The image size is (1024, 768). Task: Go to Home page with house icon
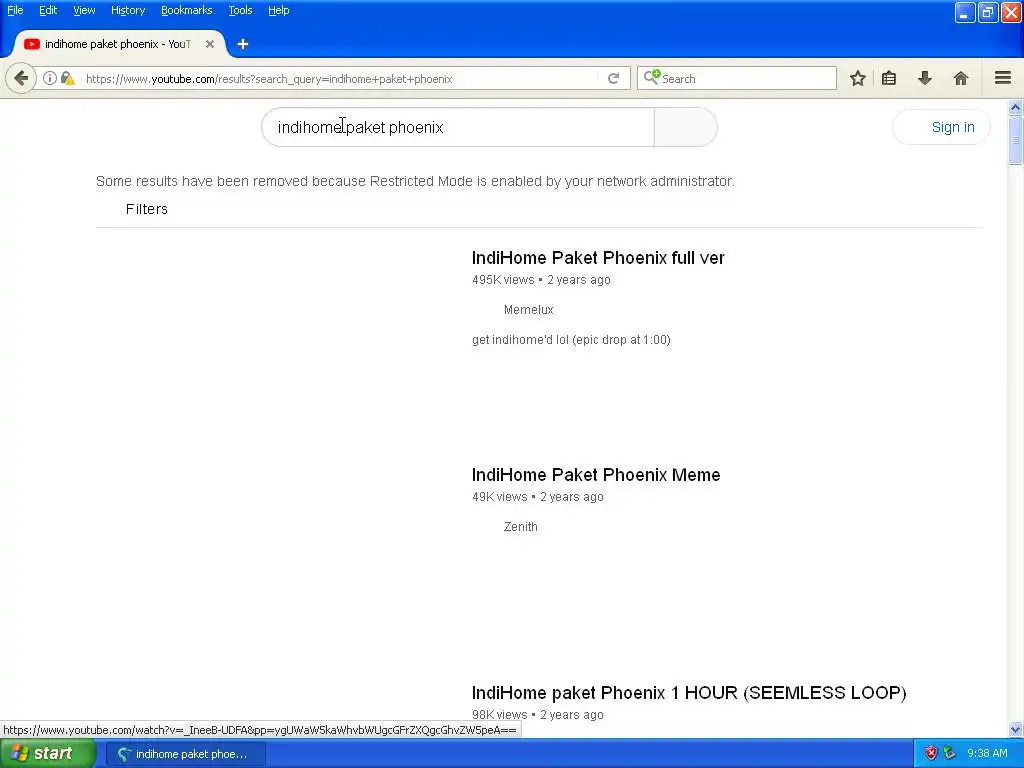click(961, 78)
